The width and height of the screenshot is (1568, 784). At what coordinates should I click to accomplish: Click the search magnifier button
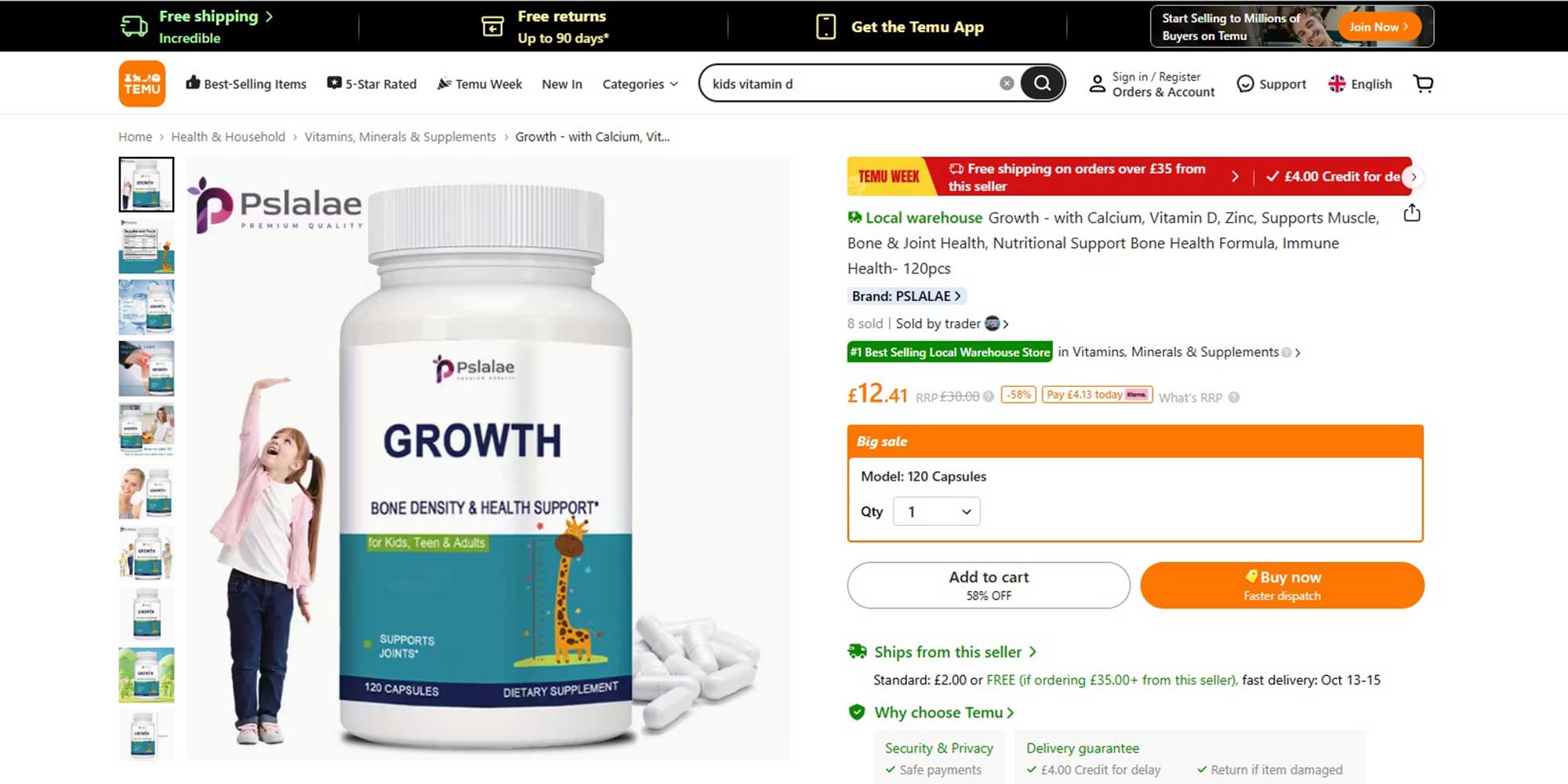pyautogui.click(x=1042, y=83)
